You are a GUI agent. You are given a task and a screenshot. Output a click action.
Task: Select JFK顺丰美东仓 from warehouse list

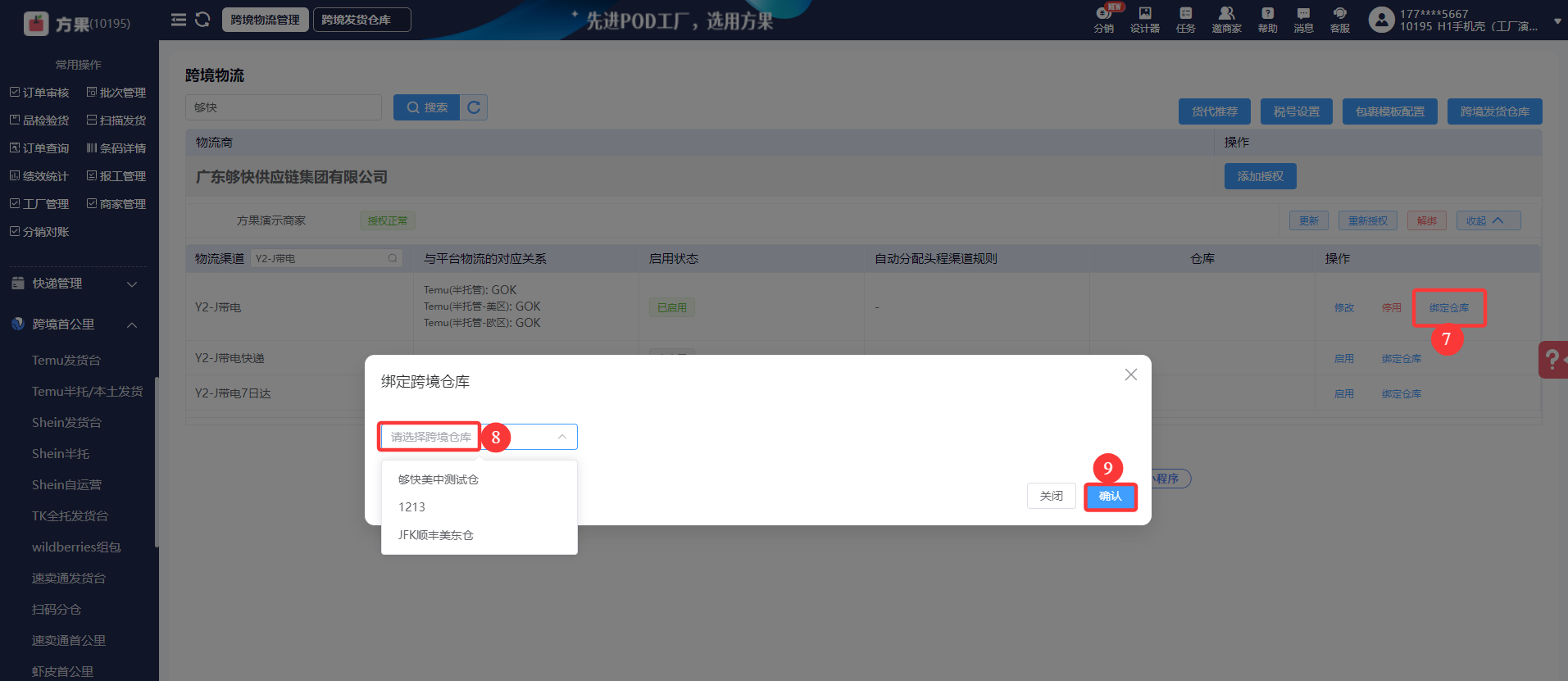coord(479,535)
